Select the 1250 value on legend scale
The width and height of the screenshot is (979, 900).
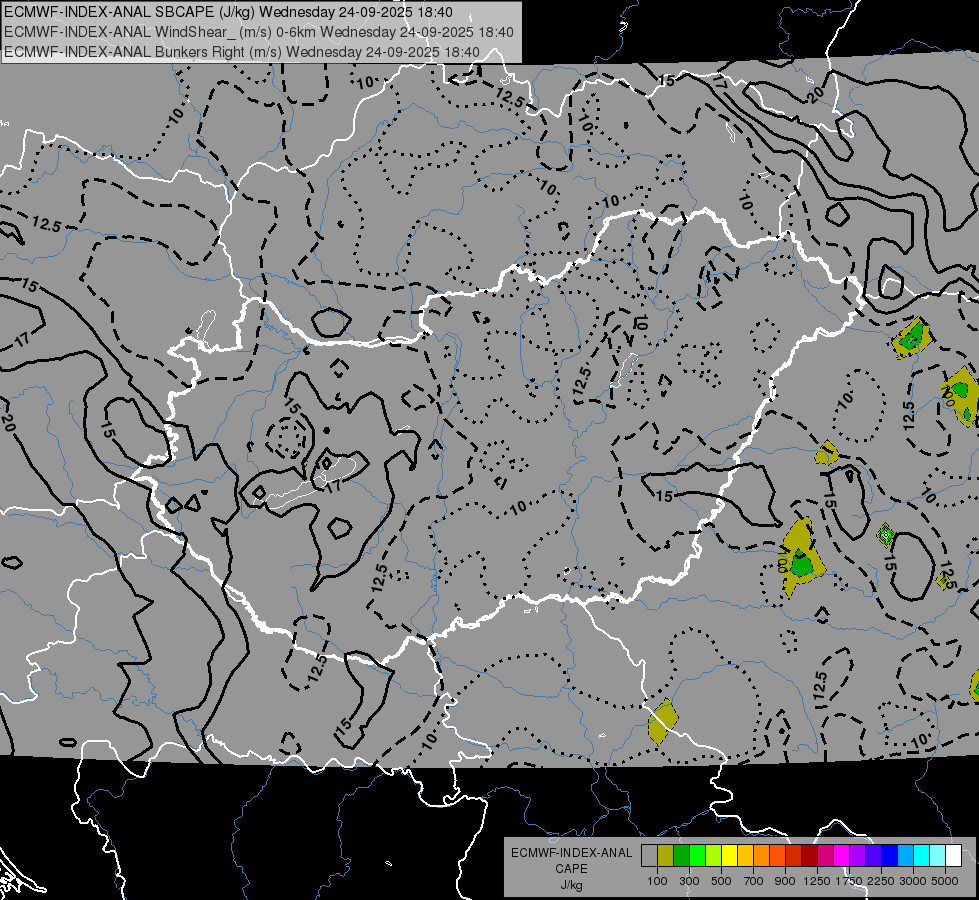pyautogui.click(x=817, y=881)
